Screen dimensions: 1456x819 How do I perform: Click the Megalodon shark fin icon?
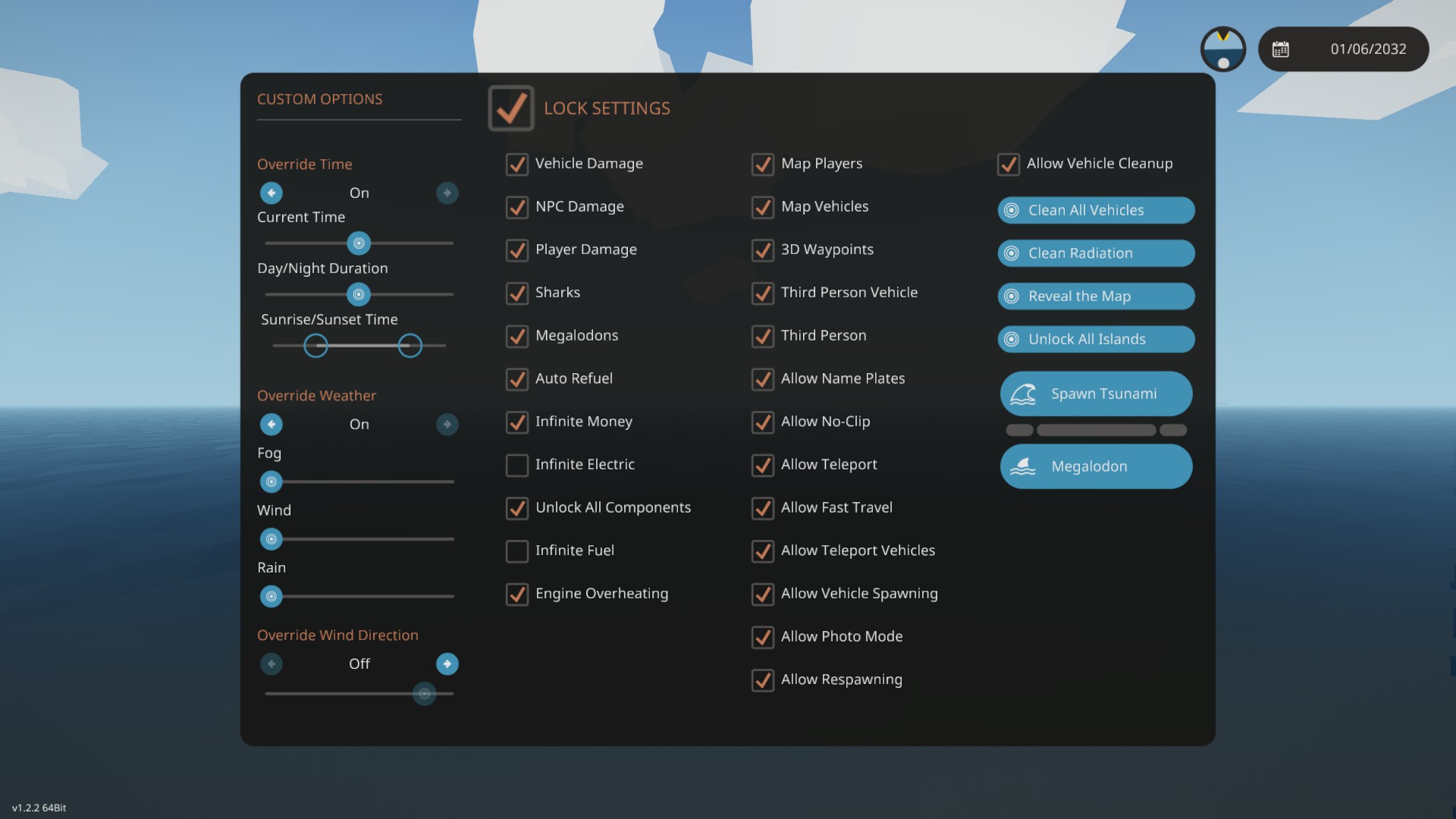point(1023,466)
